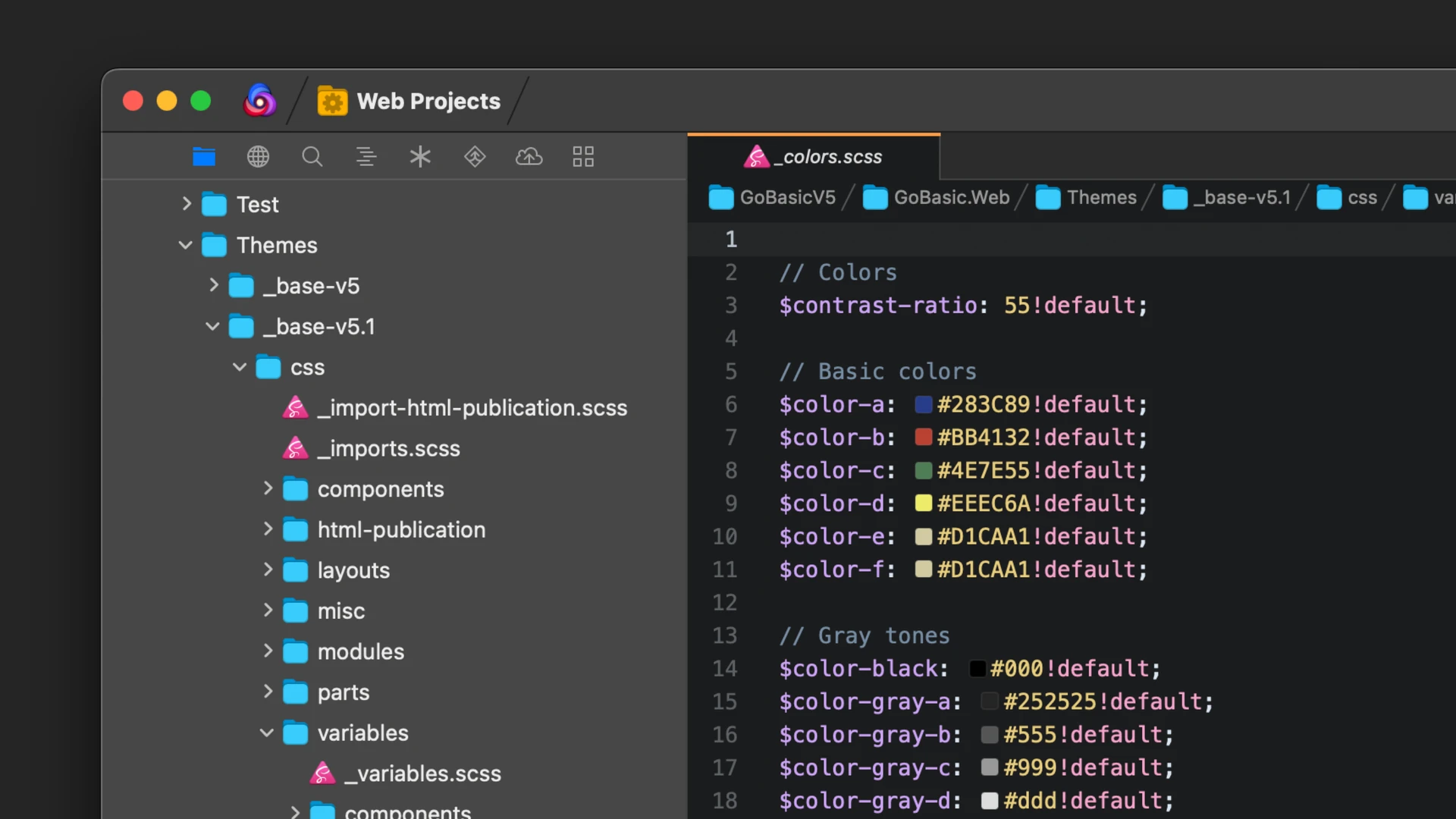
Task: Click the cloud Publish icon
Action: [x=529, y=157]
